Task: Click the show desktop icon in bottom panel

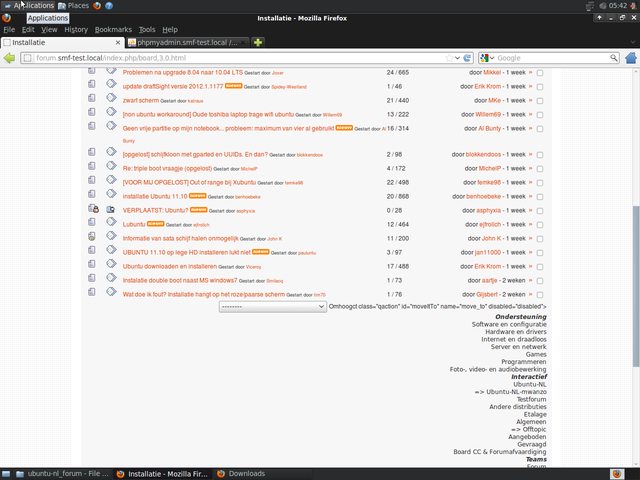Action: click(x=6, y=474)
